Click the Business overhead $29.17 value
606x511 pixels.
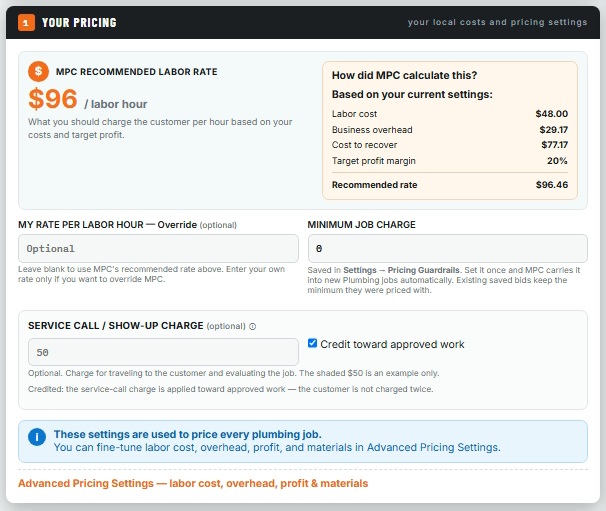(x=553, y=129)
